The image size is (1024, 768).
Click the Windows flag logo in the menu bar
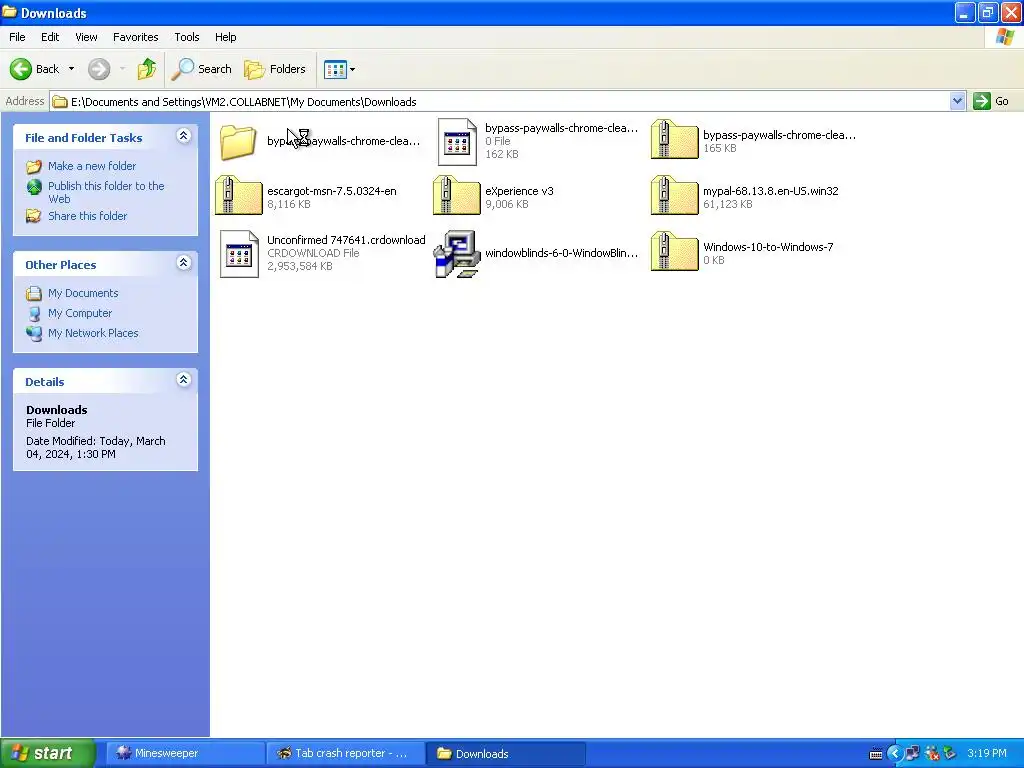point(1005,37)
